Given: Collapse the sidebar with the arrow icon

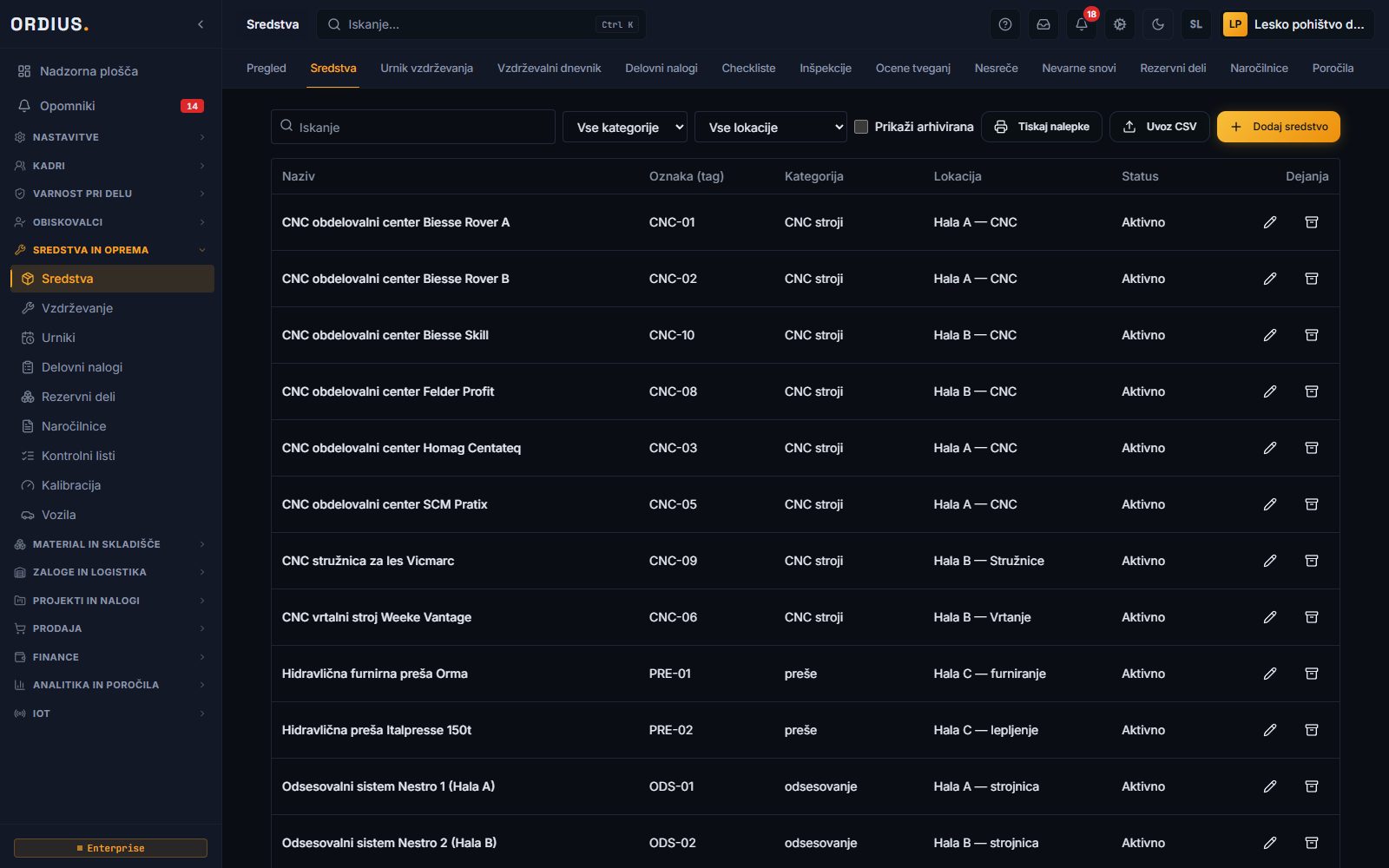Looking at the screenshot, I should [201, 24].
